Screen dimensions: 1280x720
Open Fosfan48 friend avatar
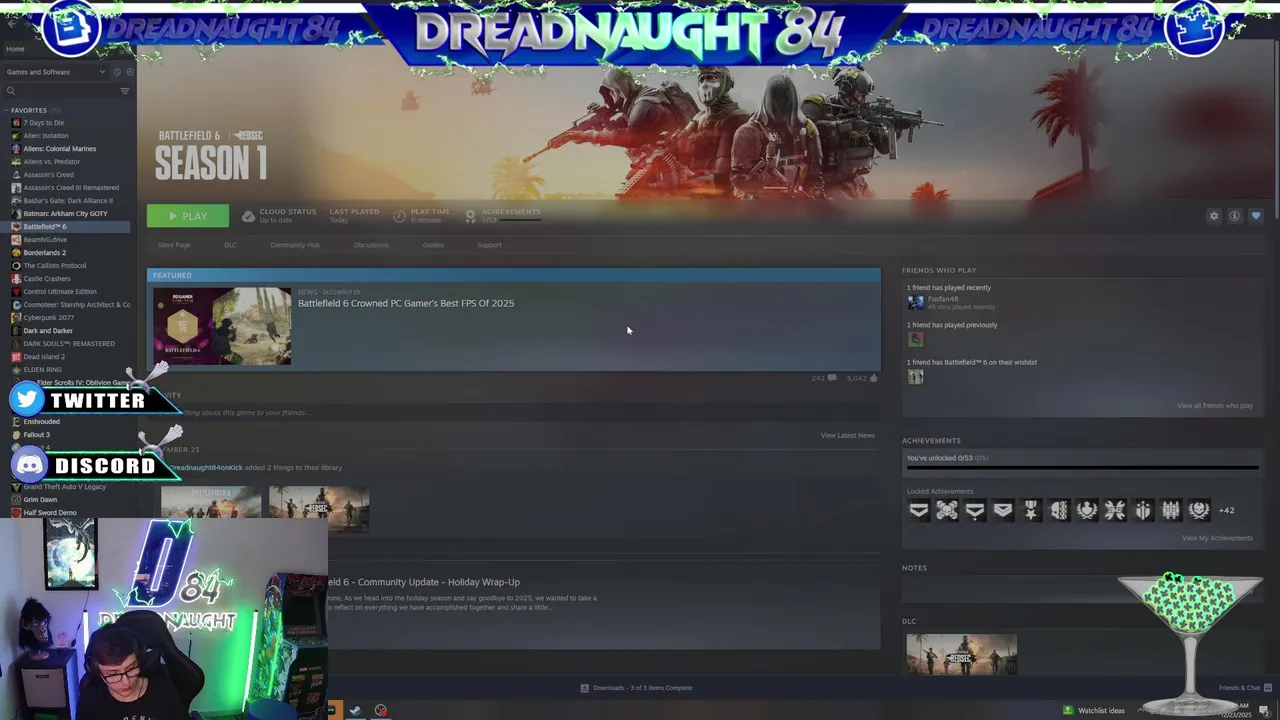tap(915, 302)
